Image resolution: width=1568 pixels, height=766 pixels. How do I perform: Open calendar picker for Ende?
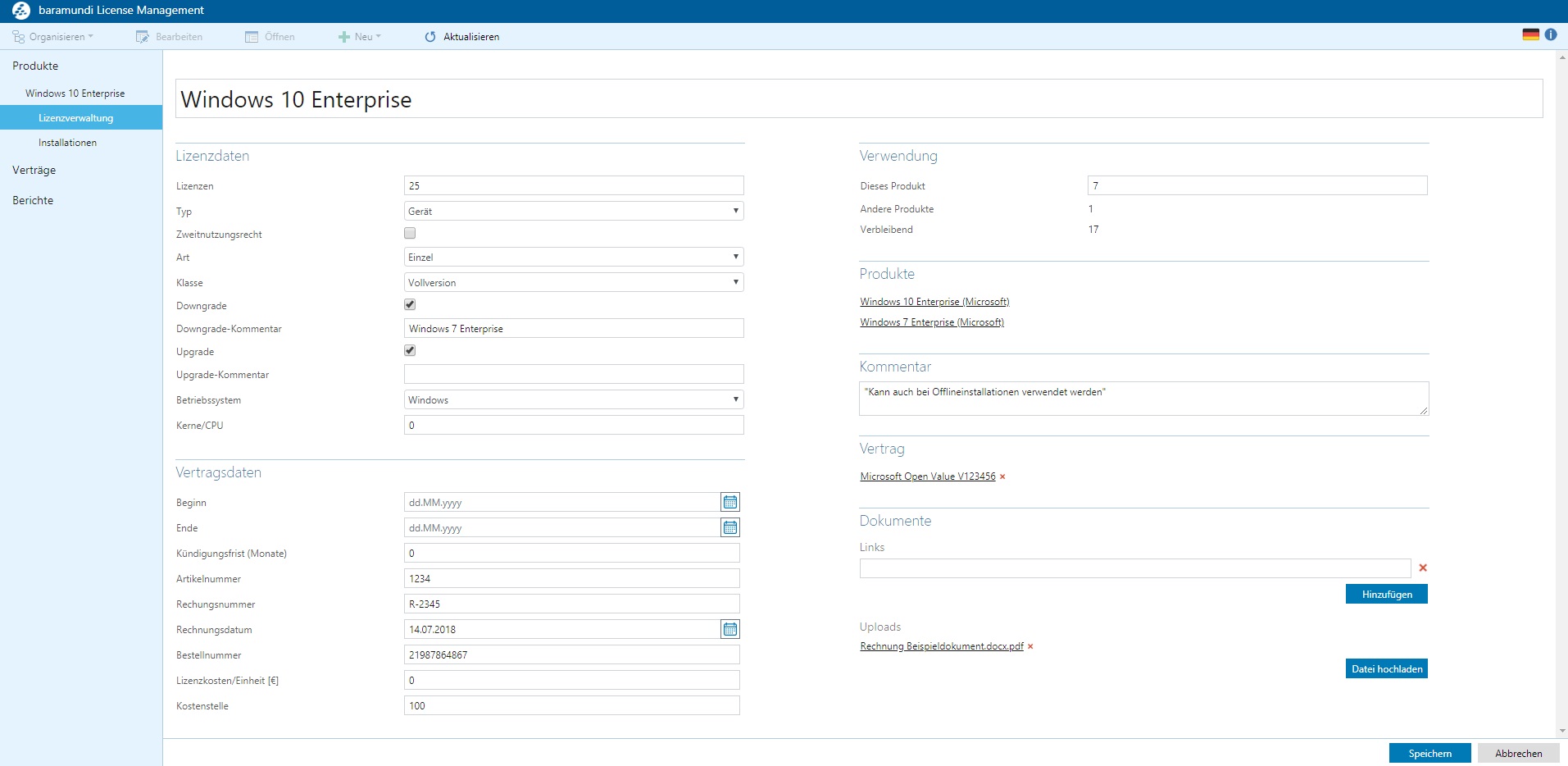pyautogui.click(x=730, y=527)
